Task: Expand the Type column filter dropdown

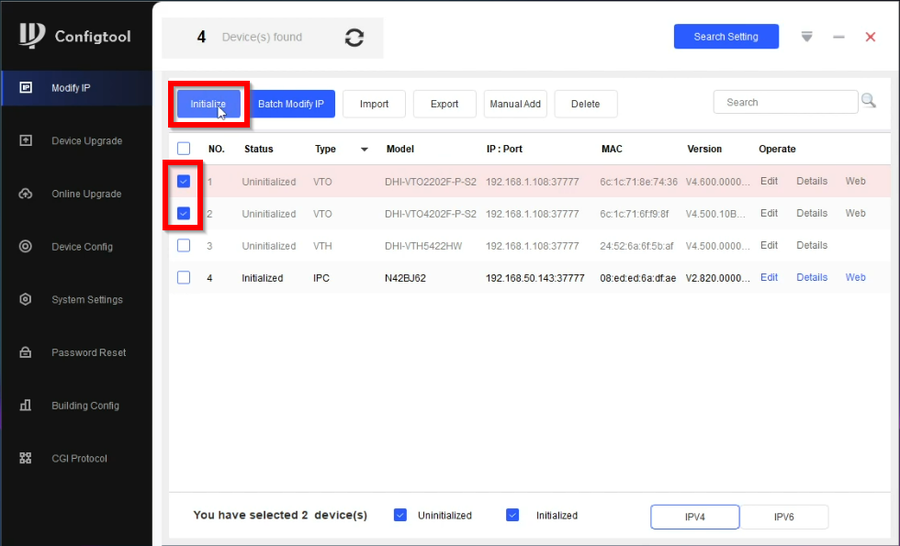Action: (x=364, y=150)
